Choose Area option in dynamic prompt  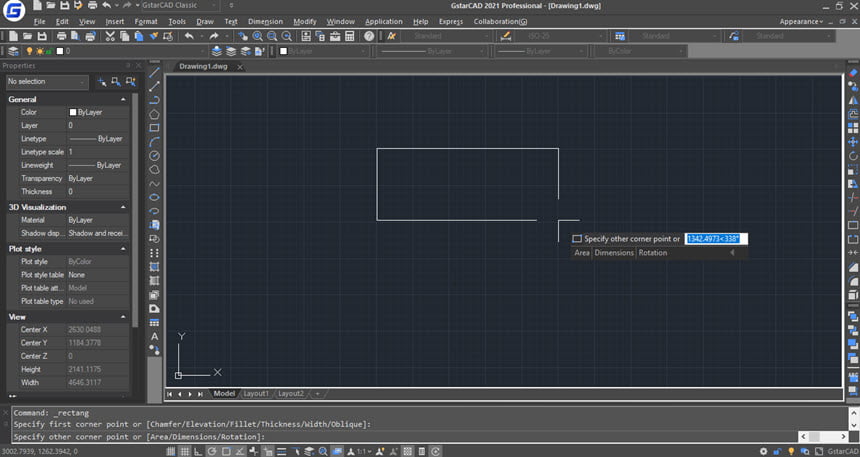pos(581,253)
